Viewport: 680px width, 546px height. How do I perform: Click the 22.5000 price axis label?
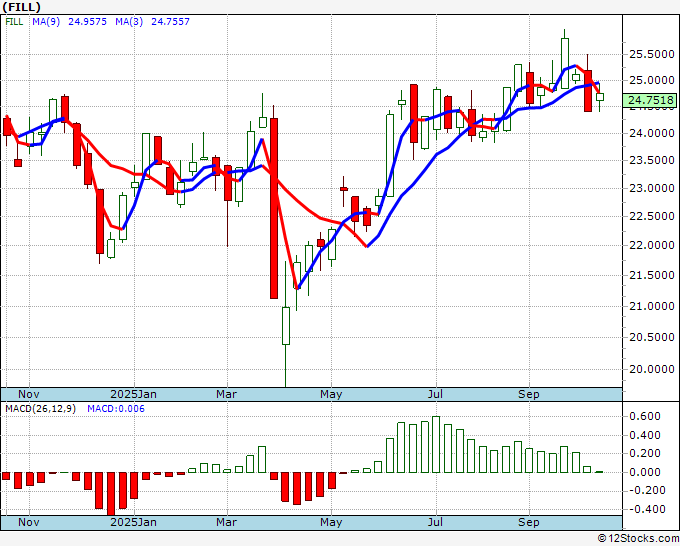point(652,216)
